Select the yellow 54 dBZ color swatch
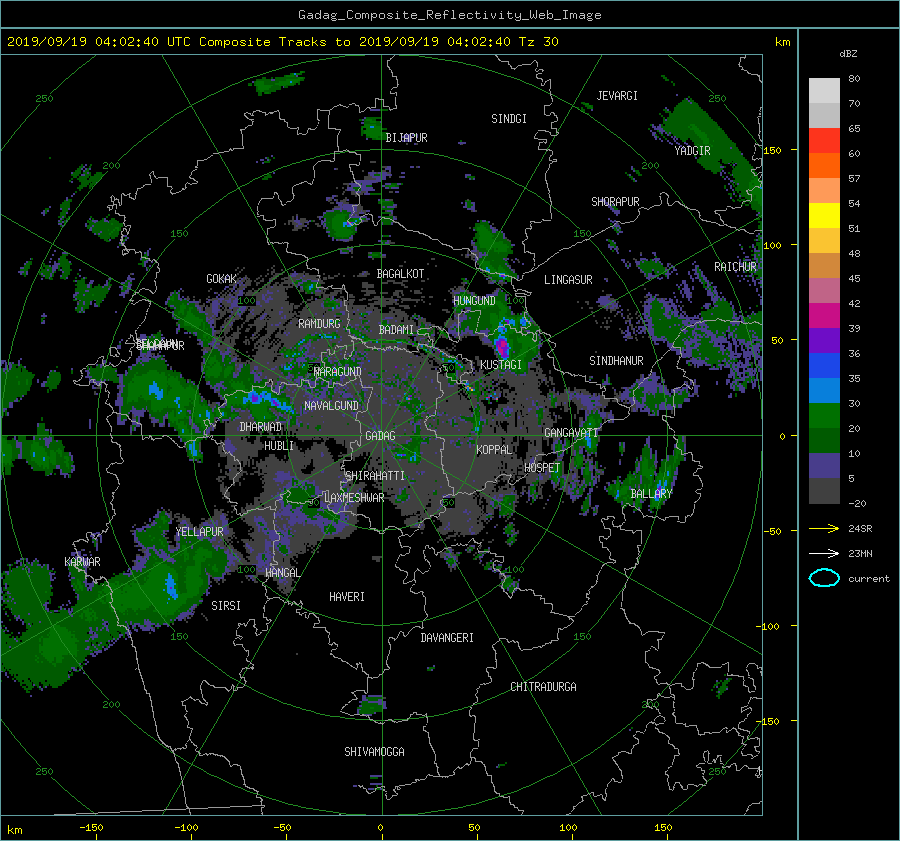Image resolution: width=900 pixels, height=841 pixels. tap(824, 215)
